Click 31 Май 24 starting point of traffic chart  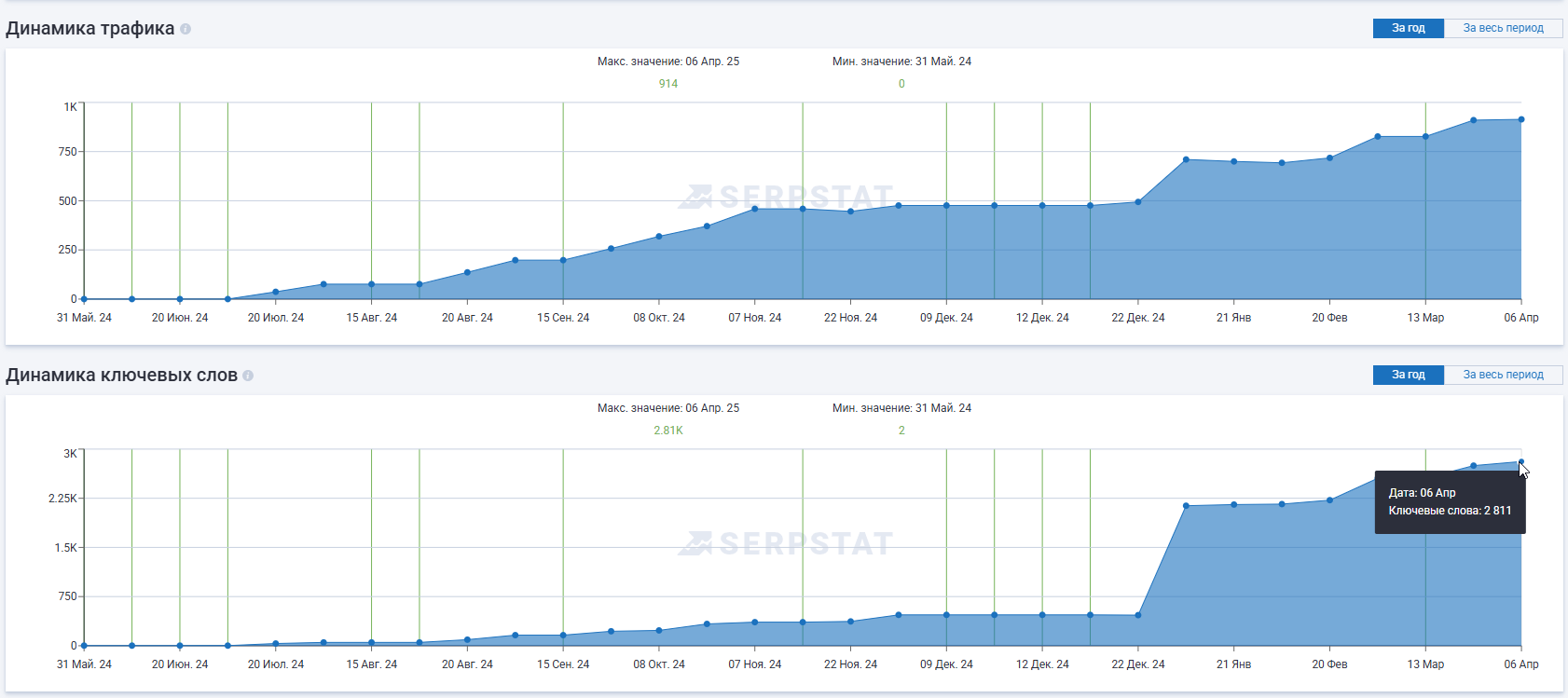(x=84, y=299)
